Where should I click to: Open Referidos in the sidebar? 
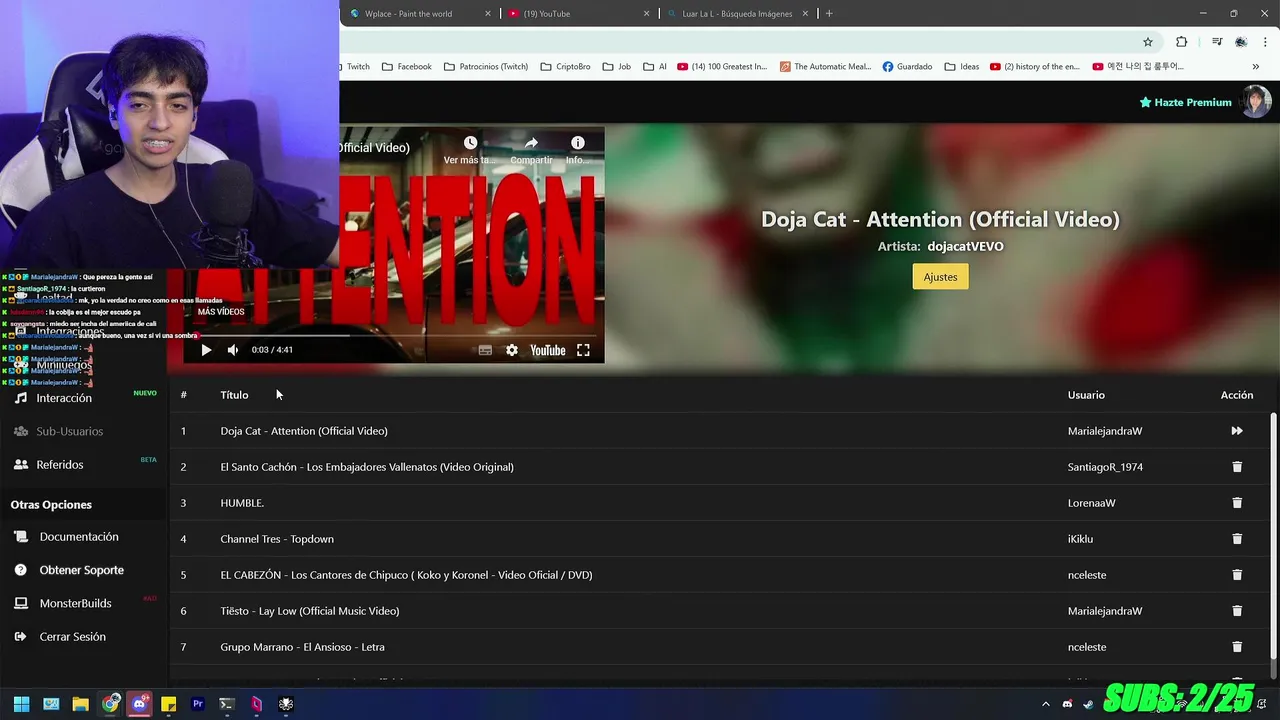[60, 465]
